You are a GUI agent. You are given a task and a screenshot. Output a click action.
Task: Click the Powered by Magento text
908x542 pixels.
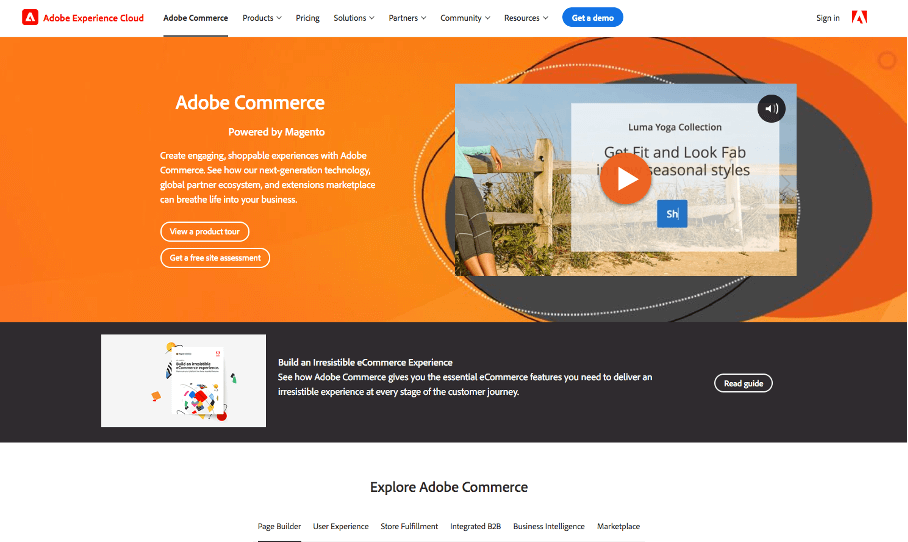click(276, 132)
